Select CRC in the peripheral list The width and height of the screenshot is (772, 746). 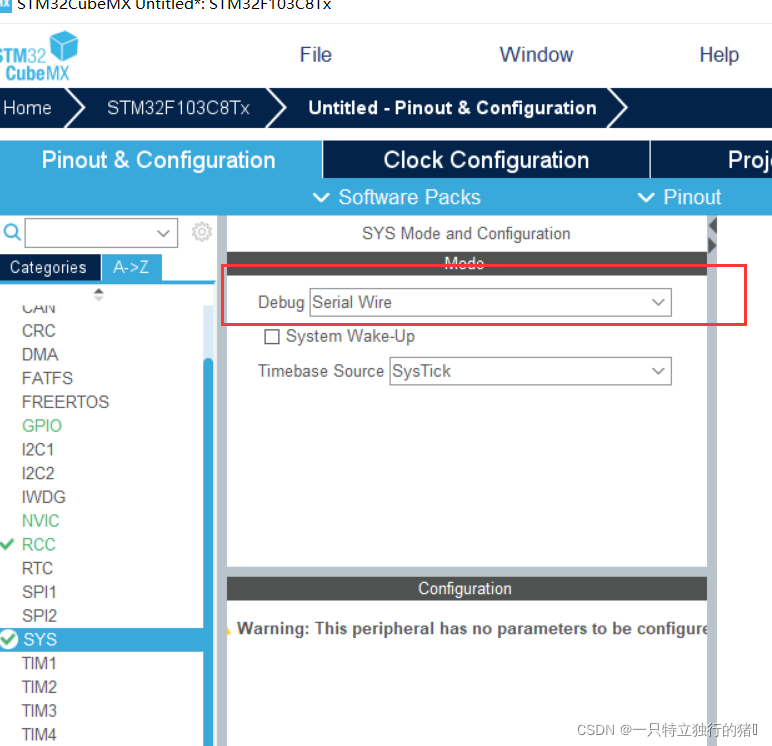pos(39,331)
